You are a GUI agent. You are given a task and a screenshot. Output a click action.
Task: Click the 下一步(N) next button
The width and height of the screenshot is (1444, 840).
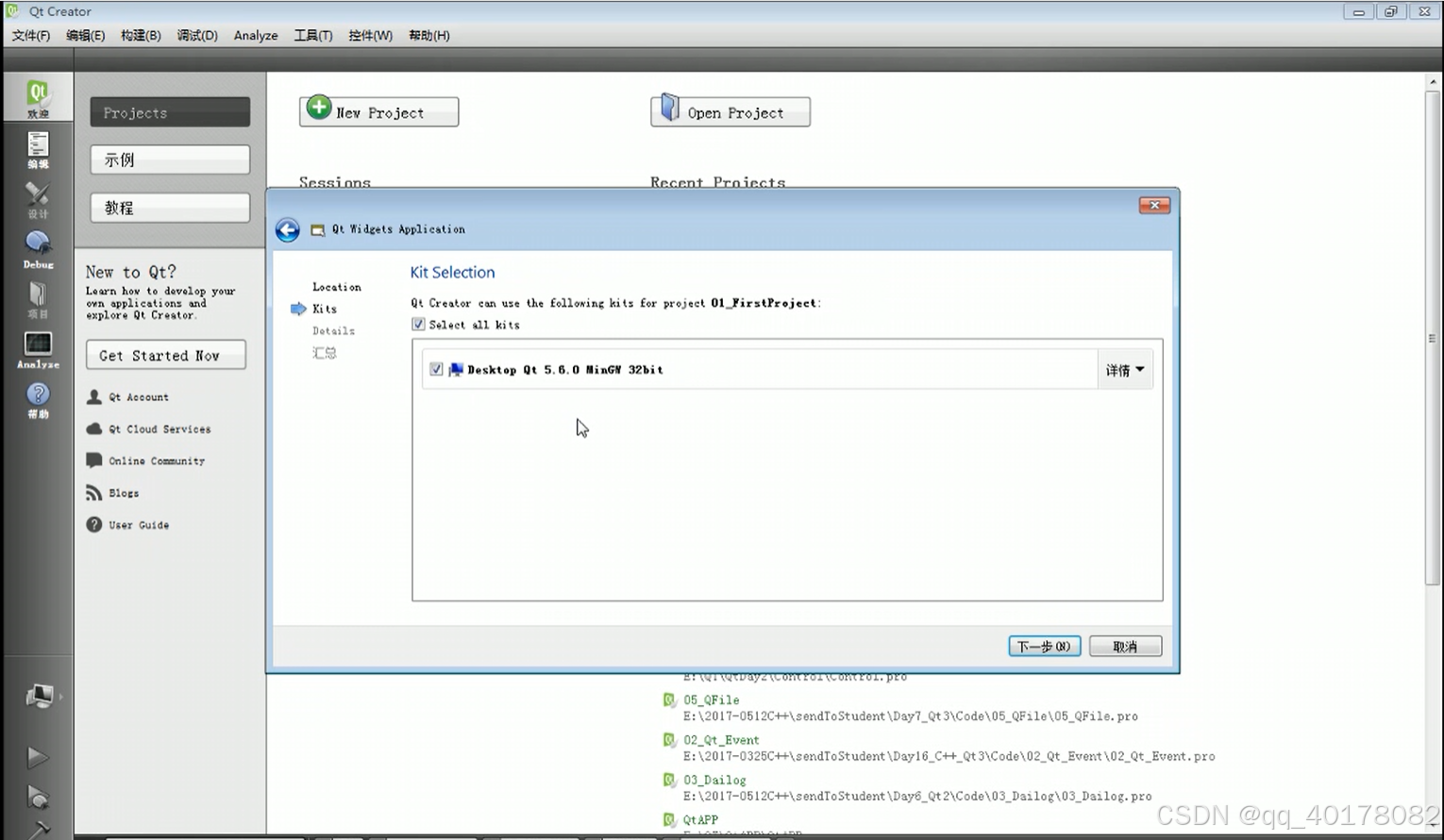tap(1044, 647)
